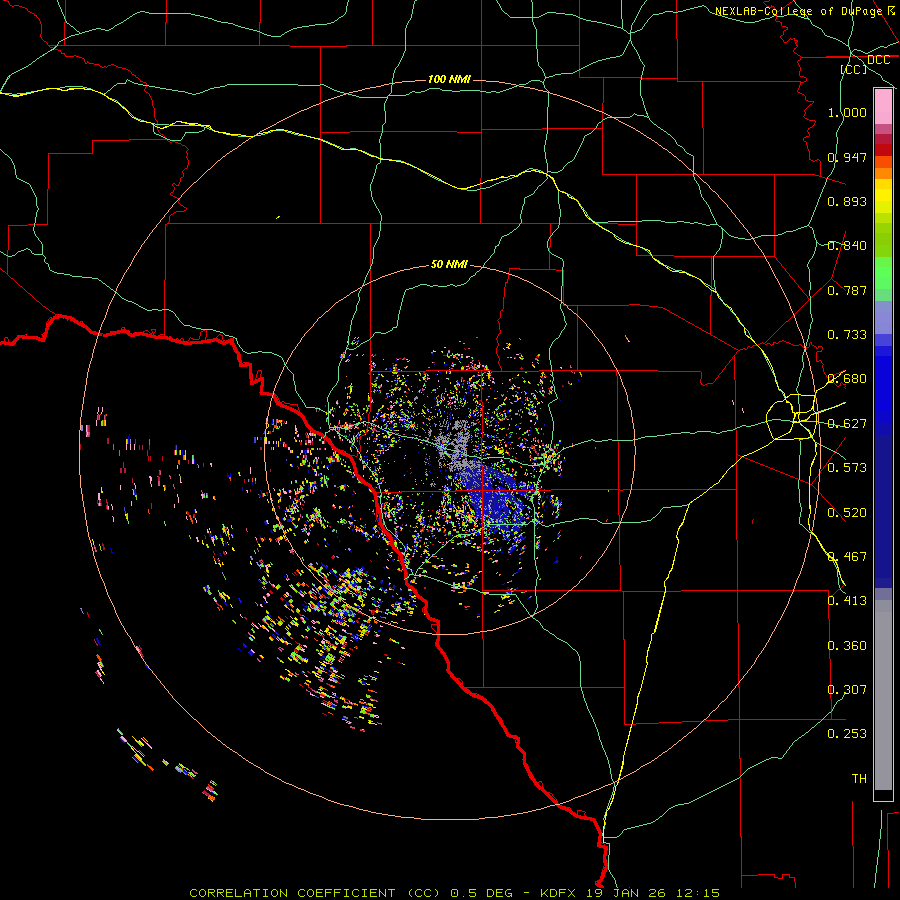Click the 0.467 color scale value

coord(847,557)
